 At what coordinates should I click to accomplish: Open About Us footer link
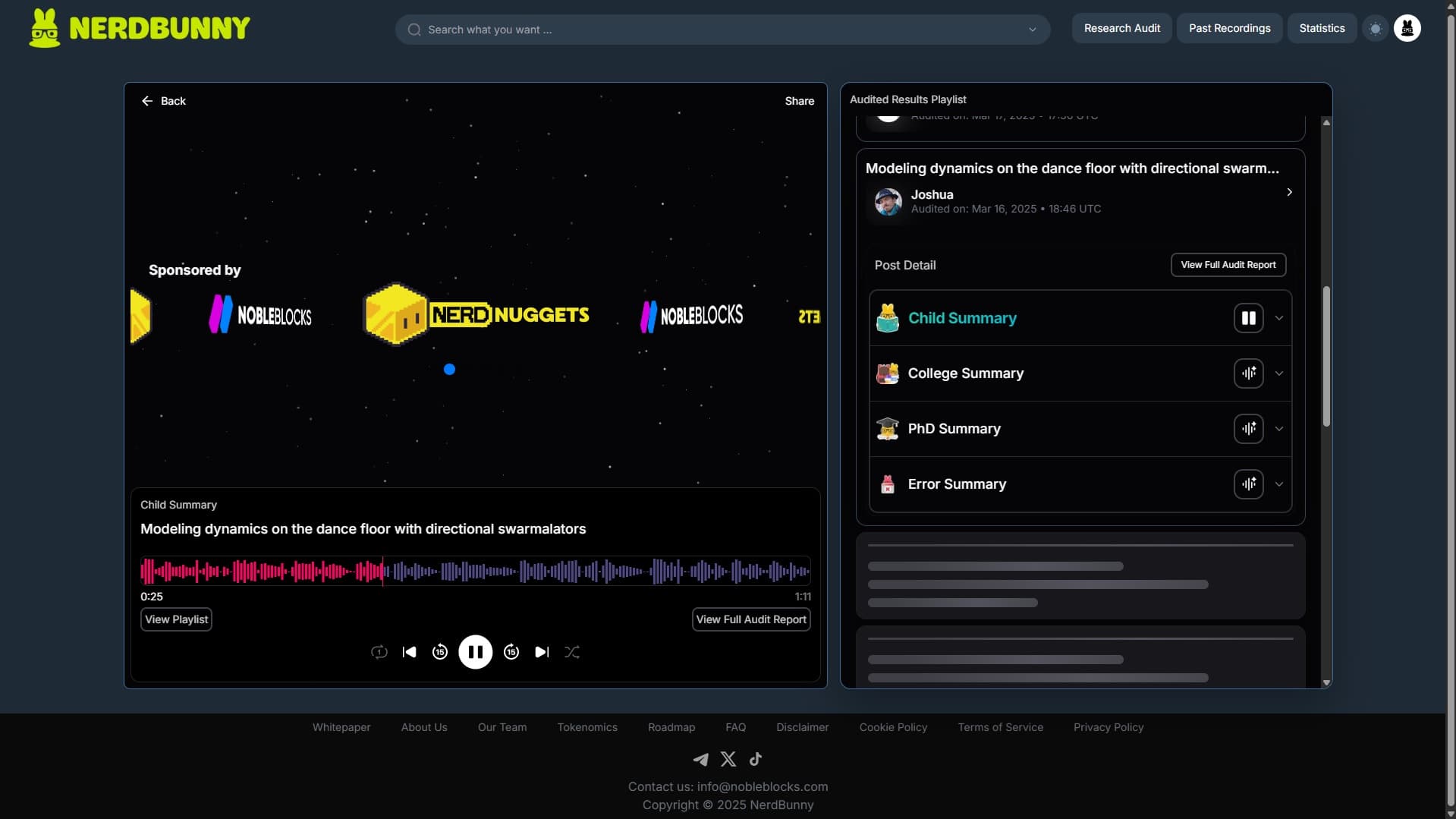click(x=424, y=727)
